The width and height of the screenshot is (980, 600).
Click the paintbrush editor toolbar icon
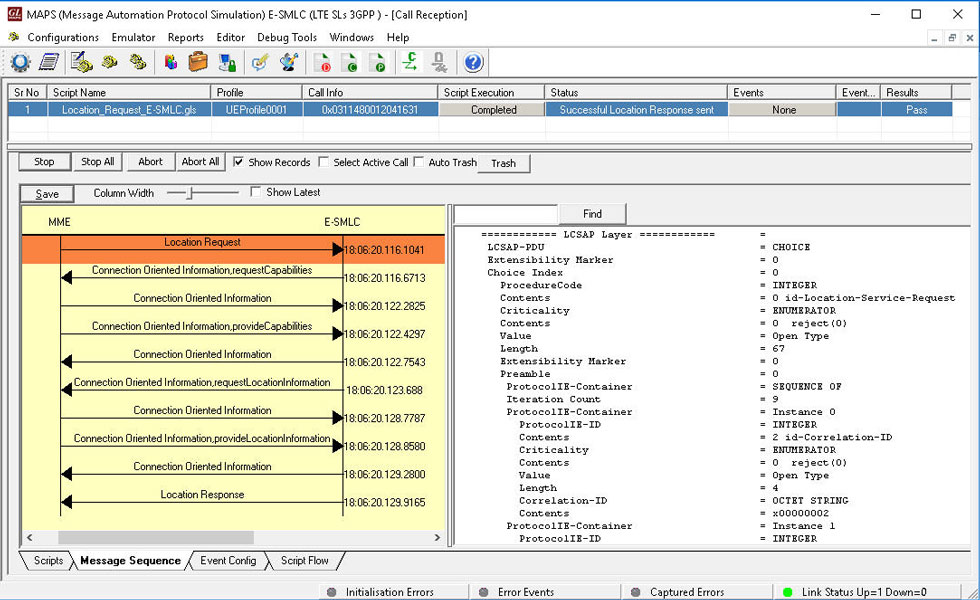[x=289, y=62]
